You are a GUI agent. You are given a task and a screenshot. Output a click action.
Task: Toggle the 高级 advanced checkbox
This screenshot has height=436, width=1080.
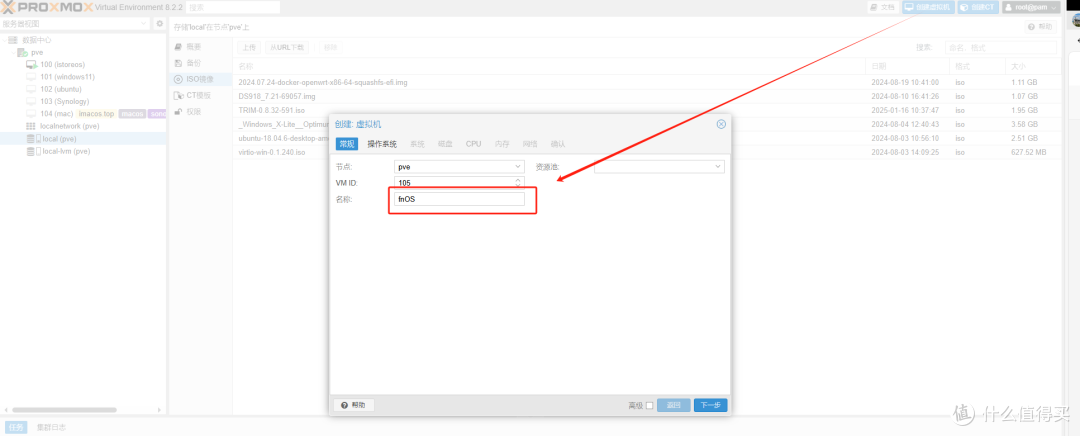point(649,405)
